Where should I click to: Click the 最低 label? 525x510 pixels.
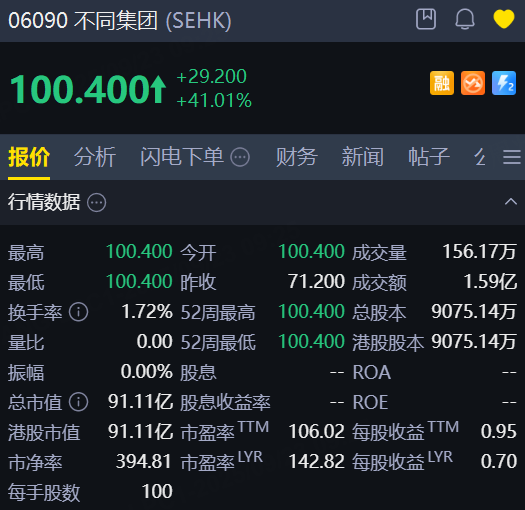(x=26, y=283)
